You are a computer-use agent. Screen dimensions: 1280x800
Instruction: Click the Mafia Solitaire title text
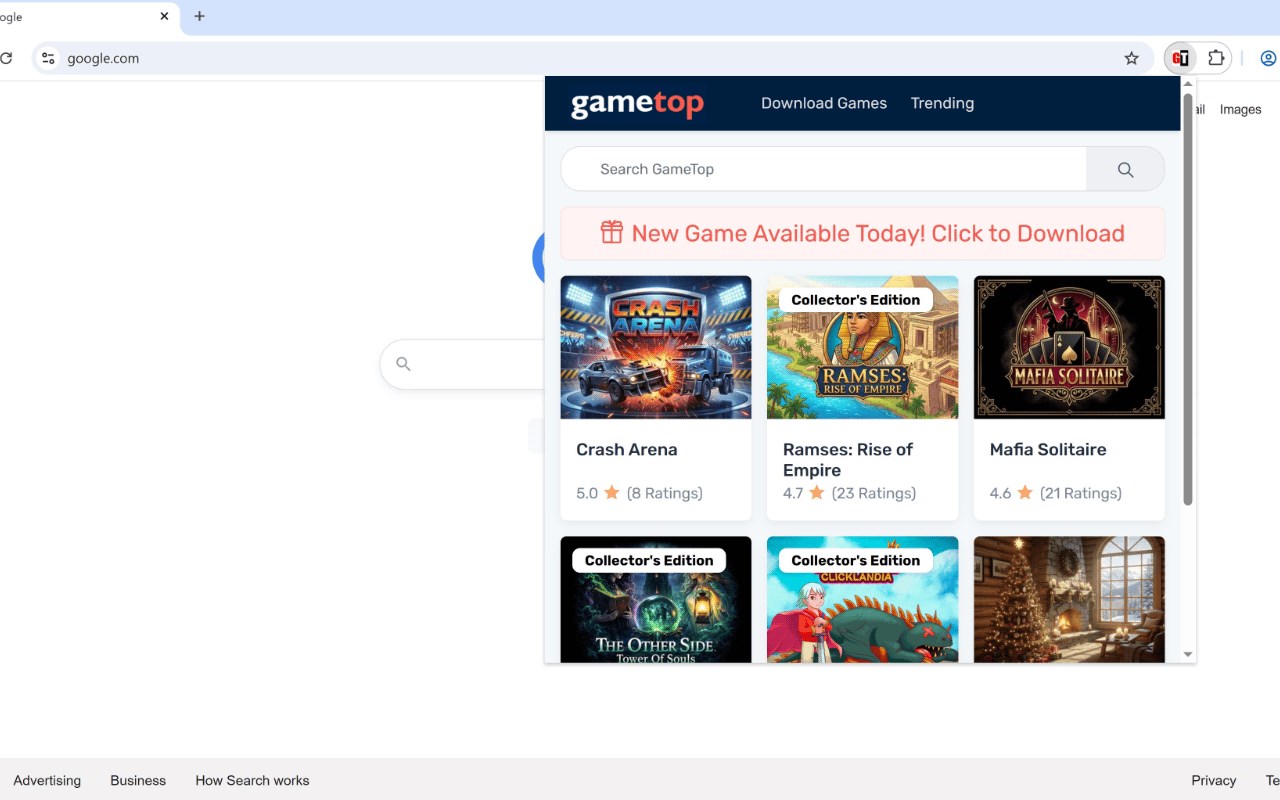[x=1048, y=450]
